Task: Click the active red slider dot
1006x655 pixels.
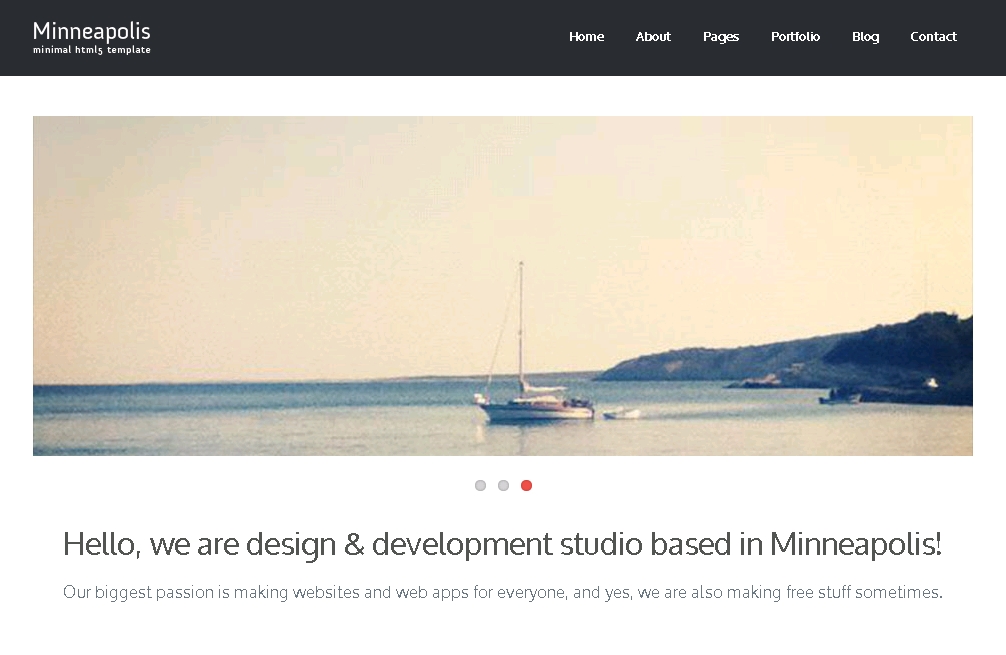Action: click(526, 486)
